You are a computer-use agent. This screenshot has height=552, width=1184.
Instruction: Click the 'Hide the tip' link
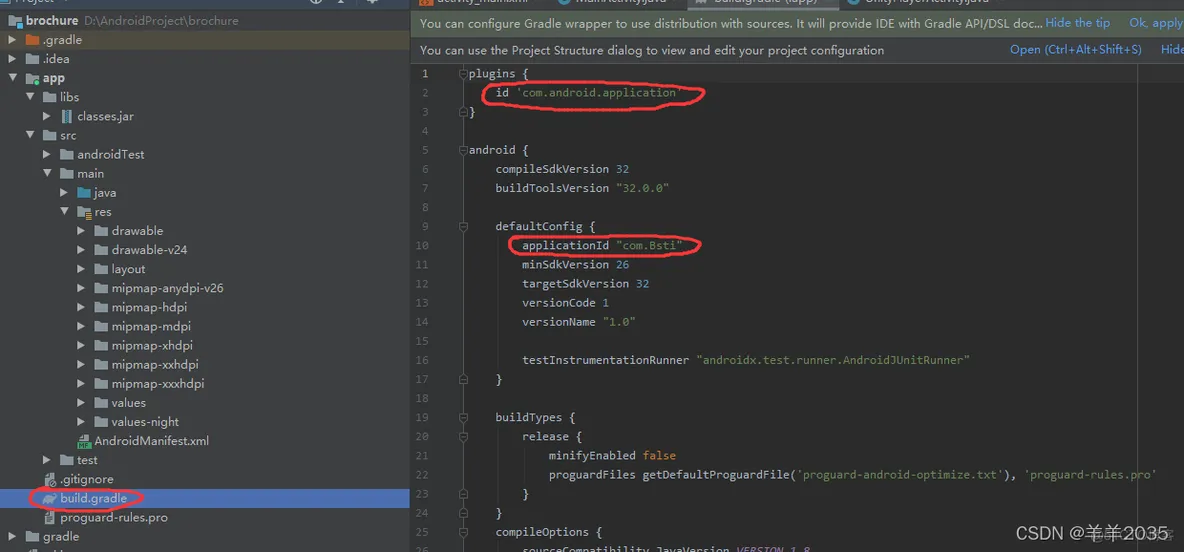point(1078,23)
